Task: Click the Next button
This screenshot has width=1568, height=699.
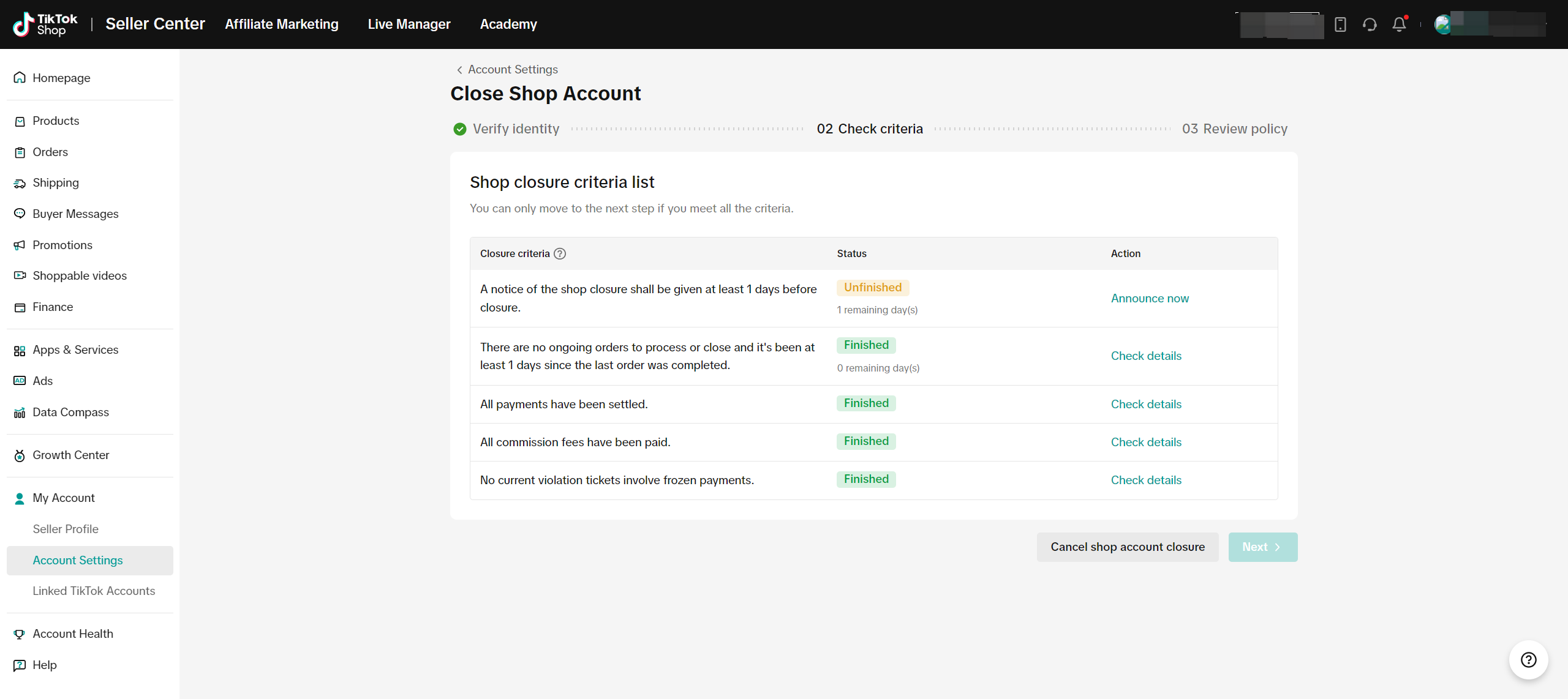Action: click(1262, 547)
